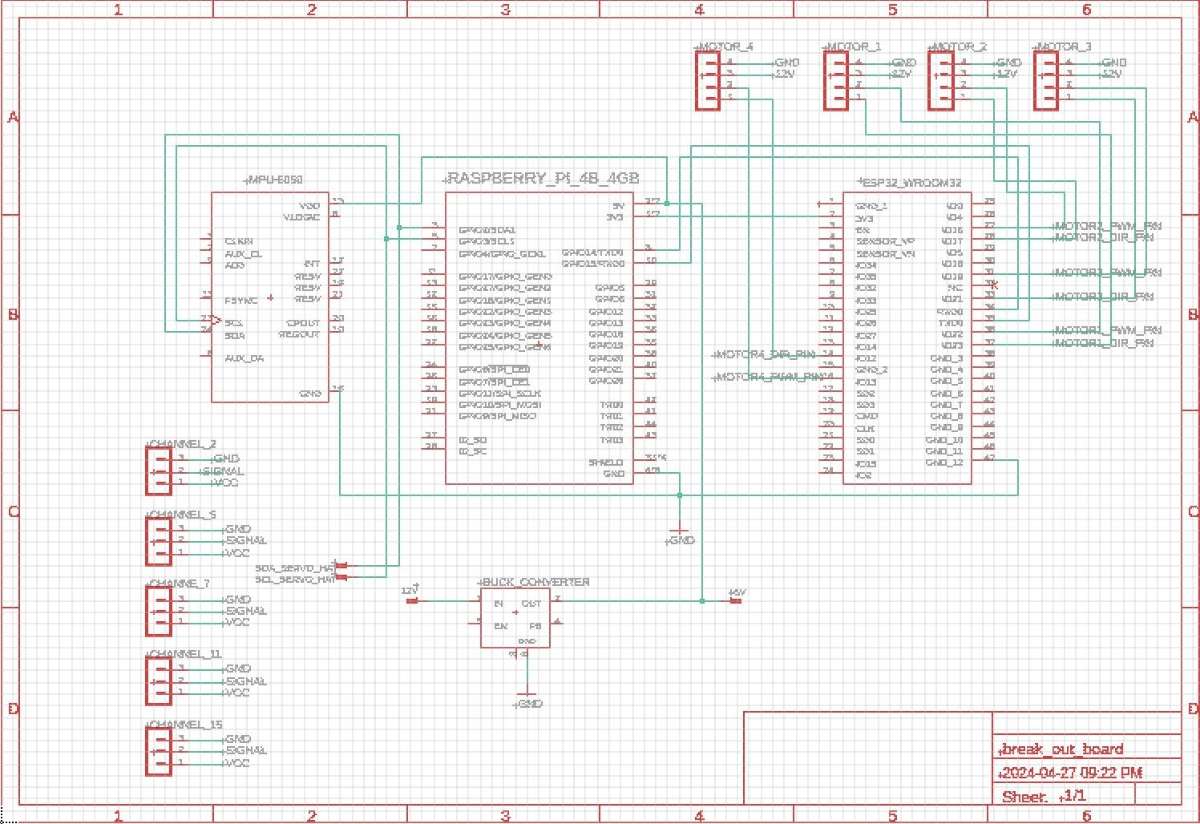
Task: Click the ESP32_WROOM32 part name
Action: [x=910, y=183]
